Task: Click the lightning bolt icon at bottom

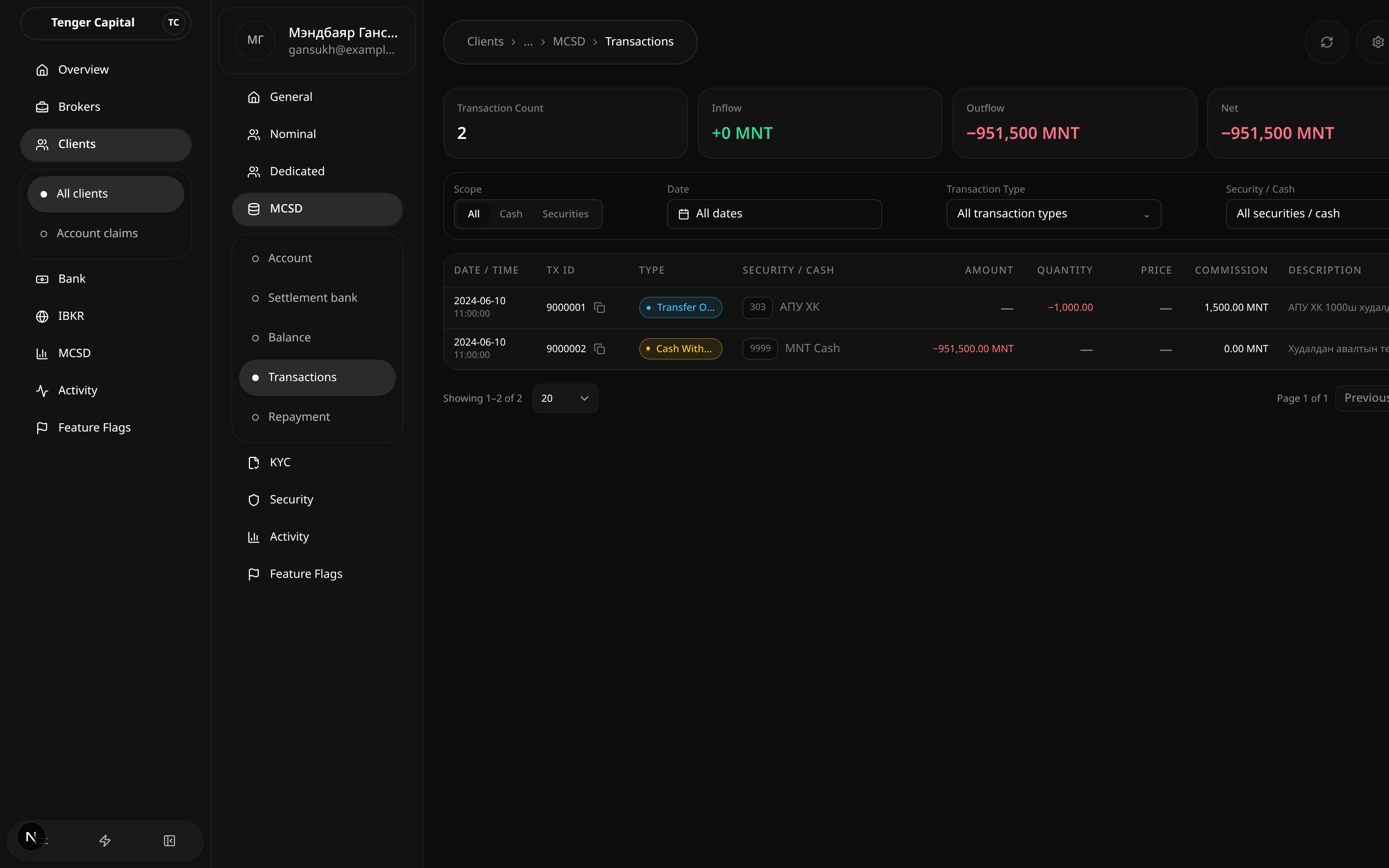Action: pos(105,840)
